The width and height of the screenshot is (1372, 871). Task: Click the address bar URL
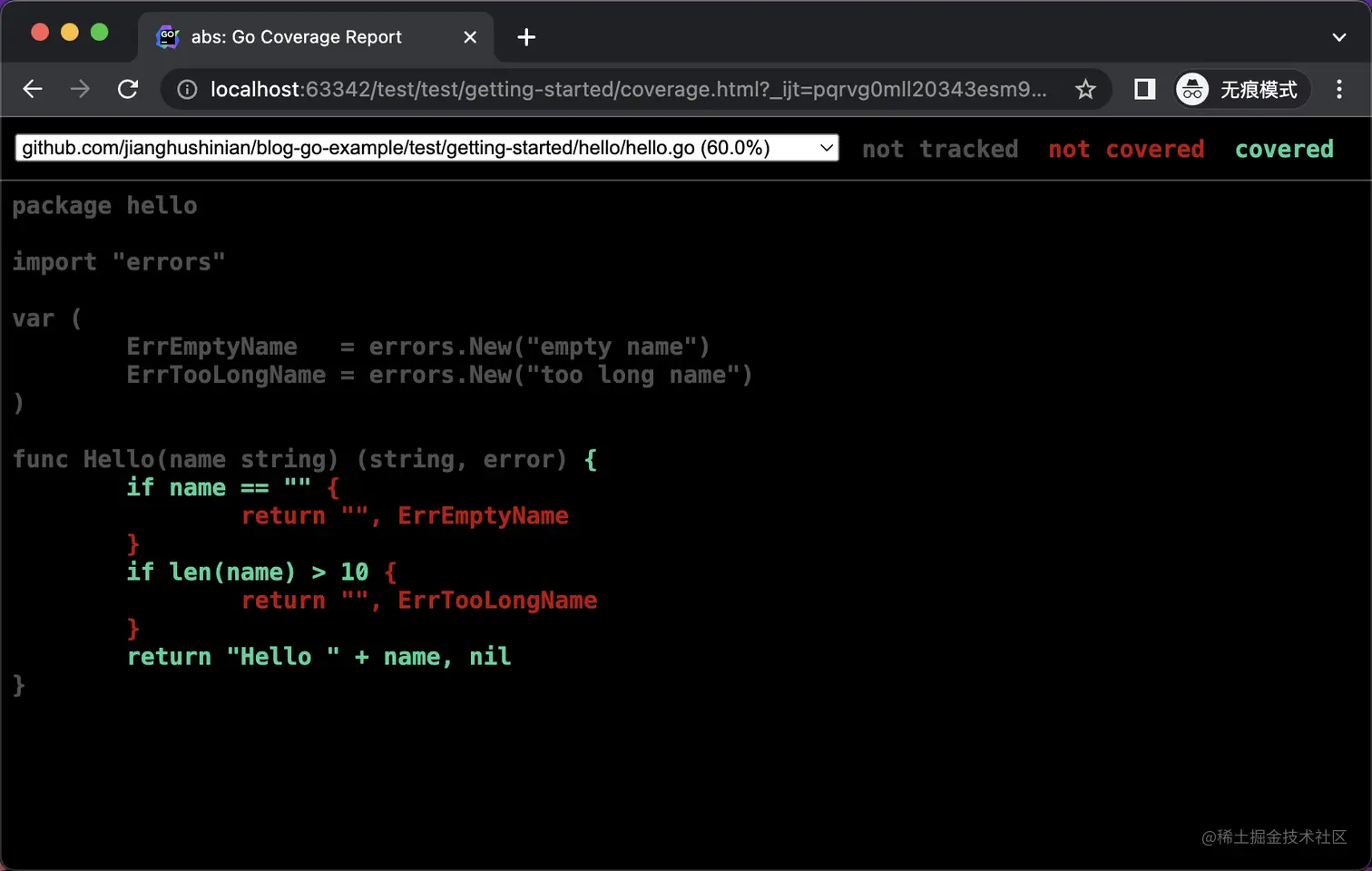click(628, 89)
